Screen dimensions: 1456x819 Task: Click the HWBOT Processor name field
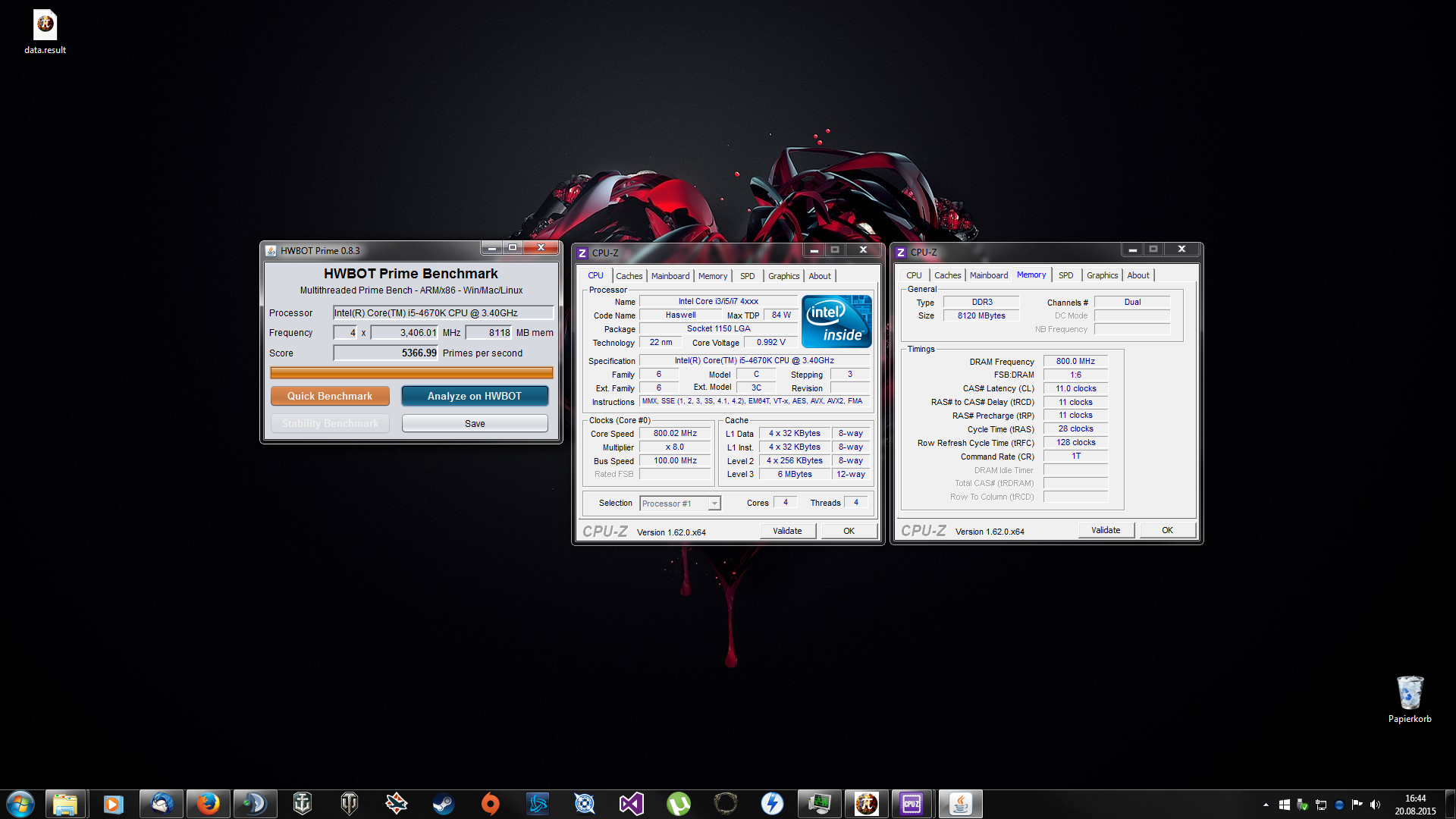pyautogui.click(x=444, y=312)
